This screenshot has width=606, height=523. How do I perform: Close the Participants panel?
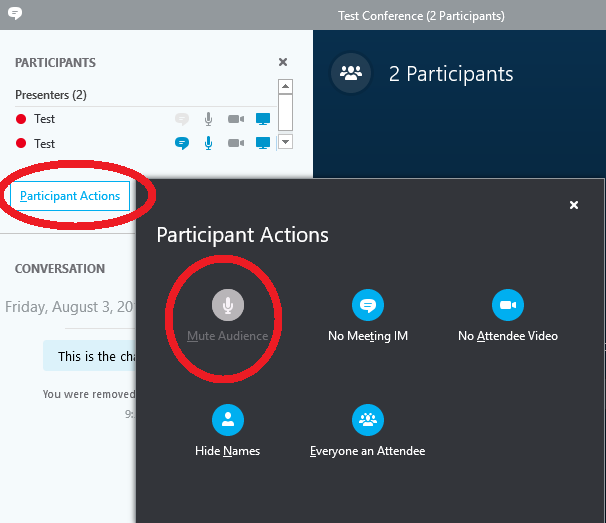(x=283, y=62)
